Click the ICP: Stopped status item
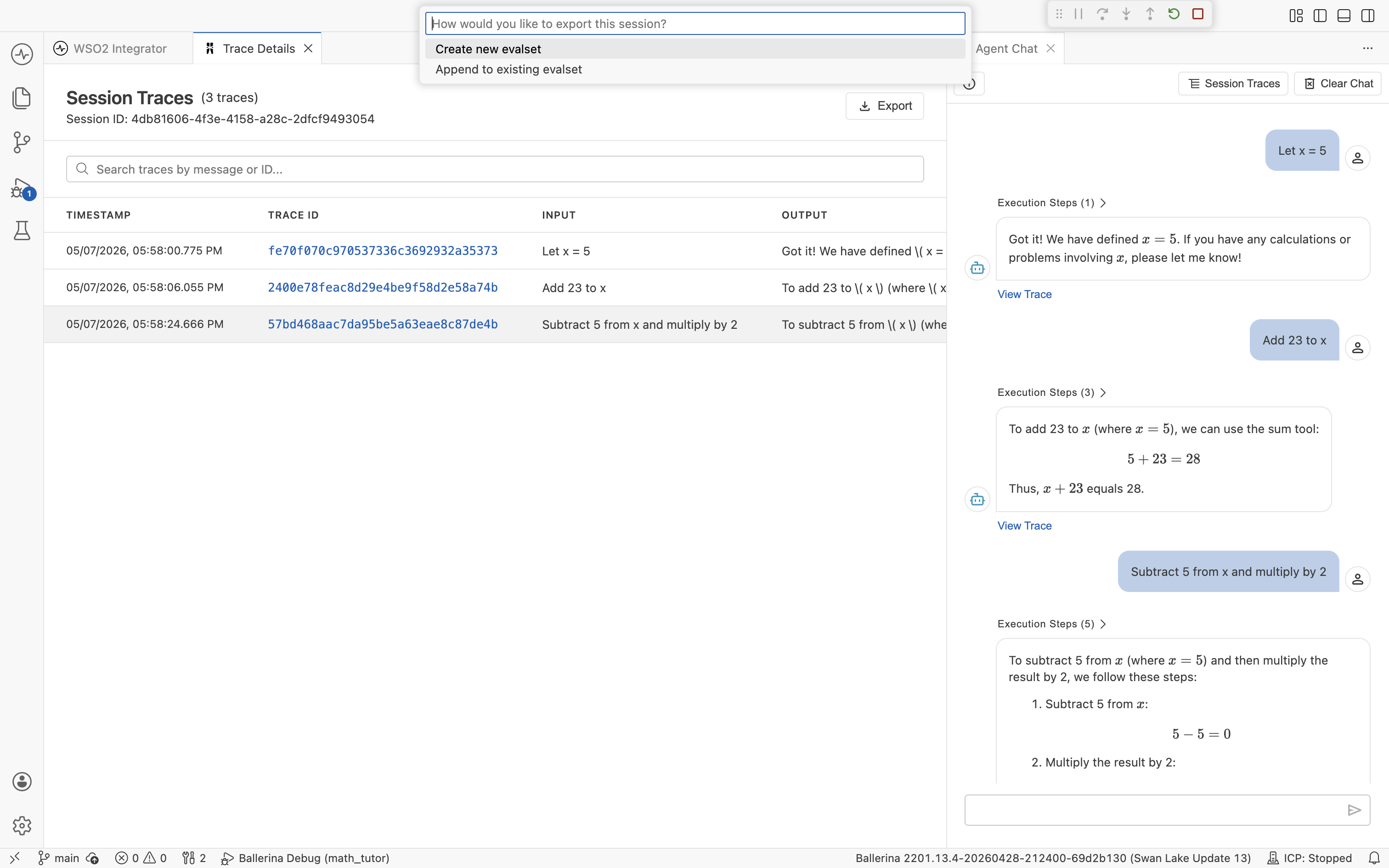The image size is (1389, 868). [x=1310, y=858]
